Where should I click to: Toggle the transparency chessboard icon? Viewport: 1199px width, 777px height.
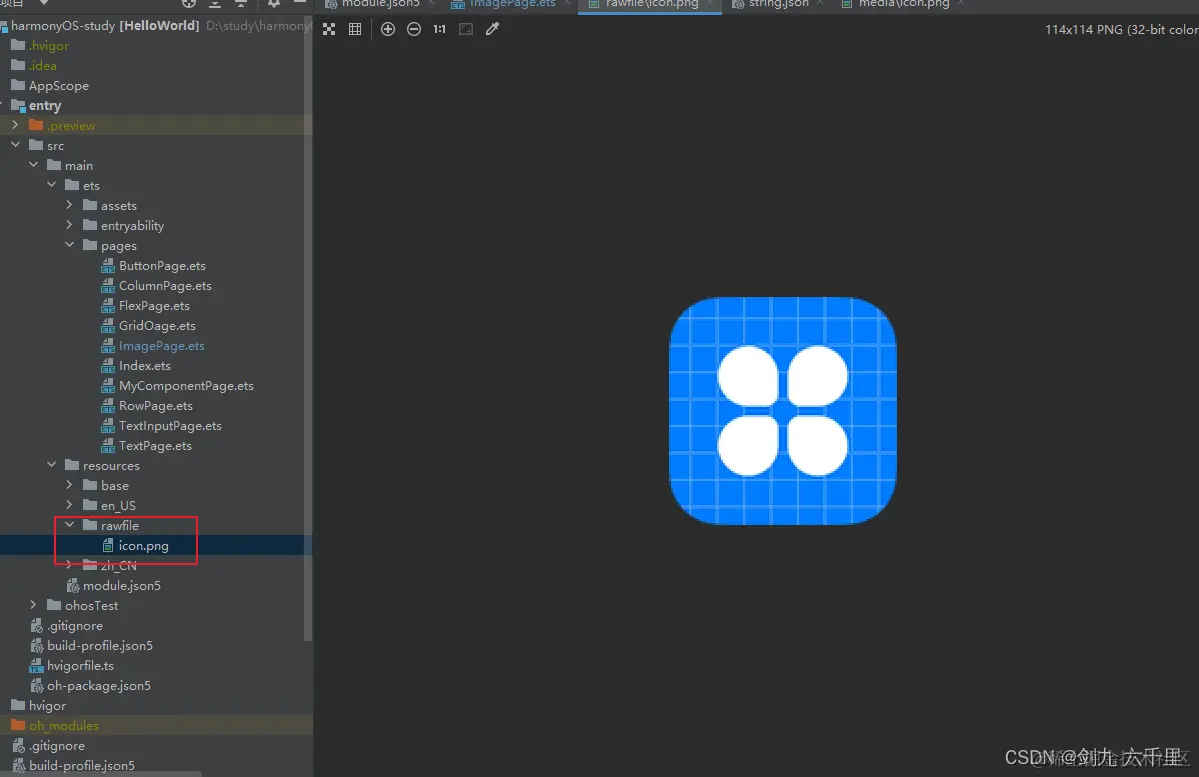pyautogui.click(x=329, y=29)
